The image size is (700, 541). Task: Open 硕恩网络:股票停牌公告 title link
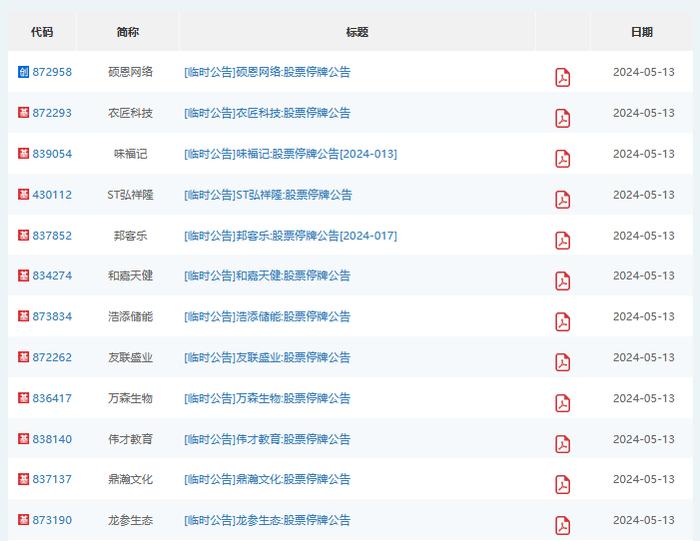(267, 72)
